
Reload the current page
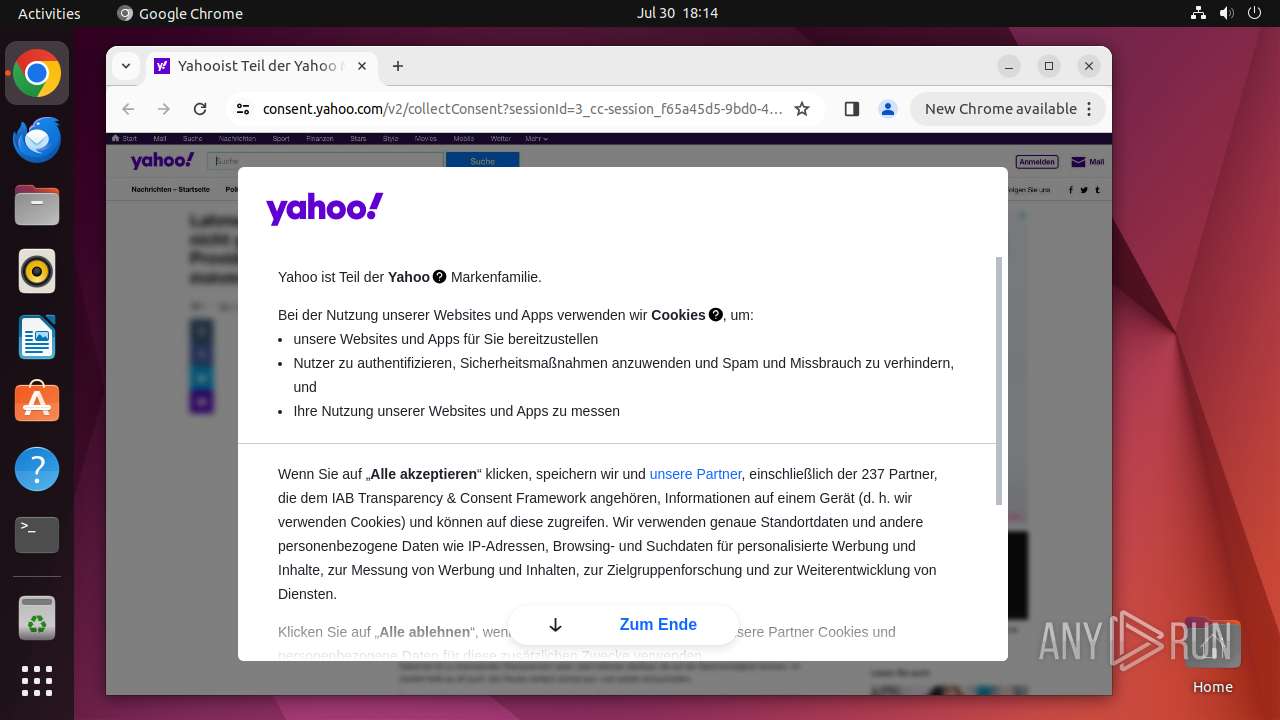pyautogui.click(x=200, y=109)
